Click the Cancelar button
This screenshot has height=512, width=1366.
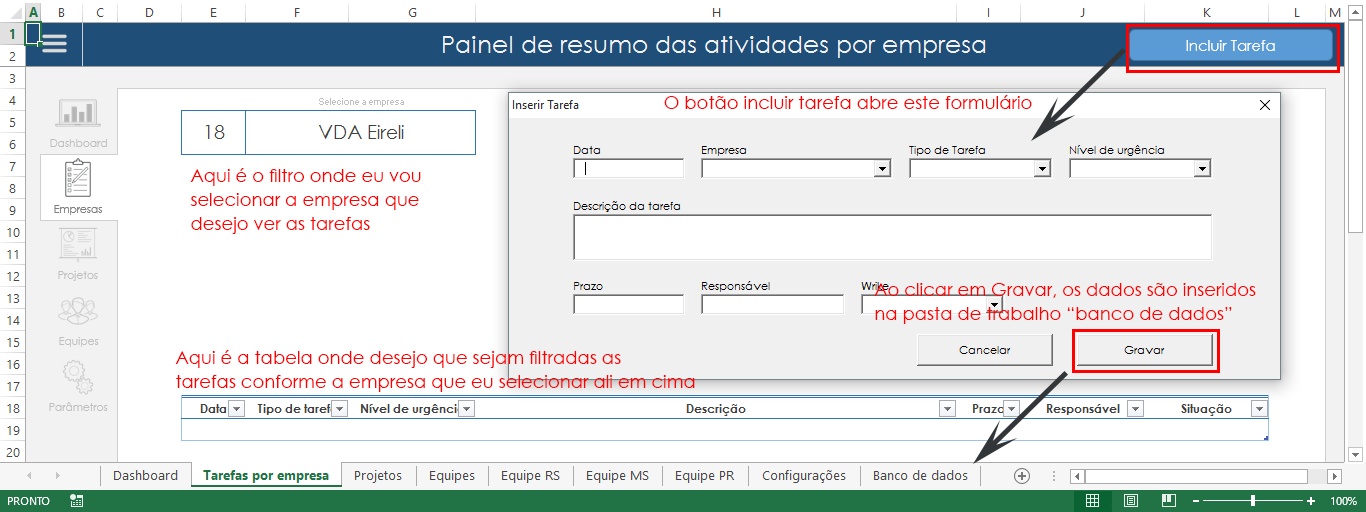tap(985, 350)
